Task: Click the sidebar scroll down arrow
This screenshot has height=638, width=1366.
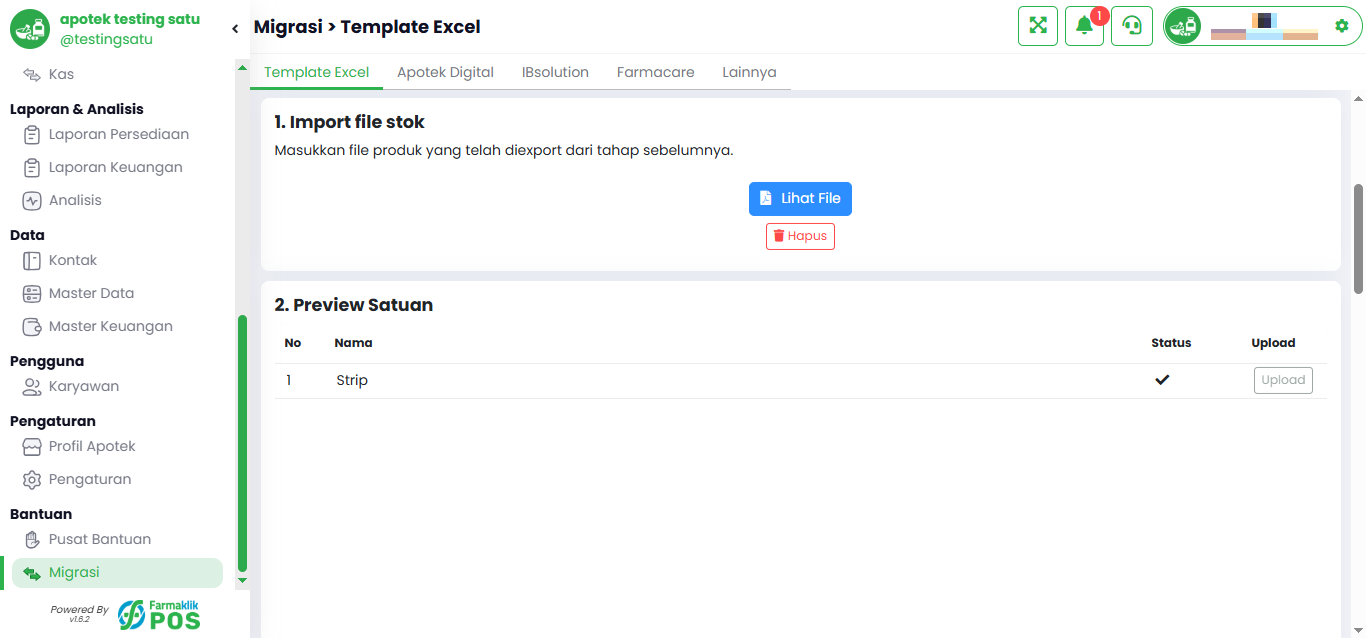Action: coord(241,580)
